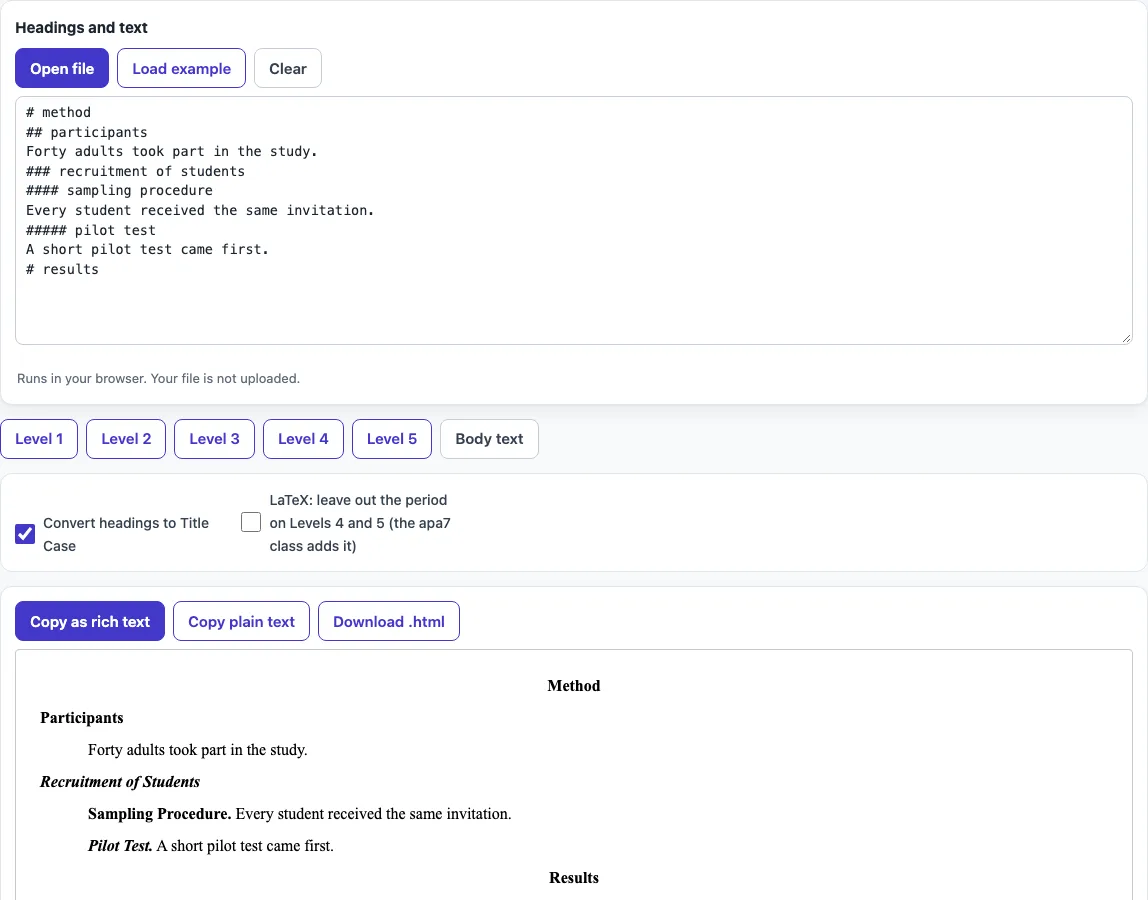Screen dimensions: 1148x900
Task: Click 'Every student received the same invitation.' in the editor
Action: click(x=200, y=210)
